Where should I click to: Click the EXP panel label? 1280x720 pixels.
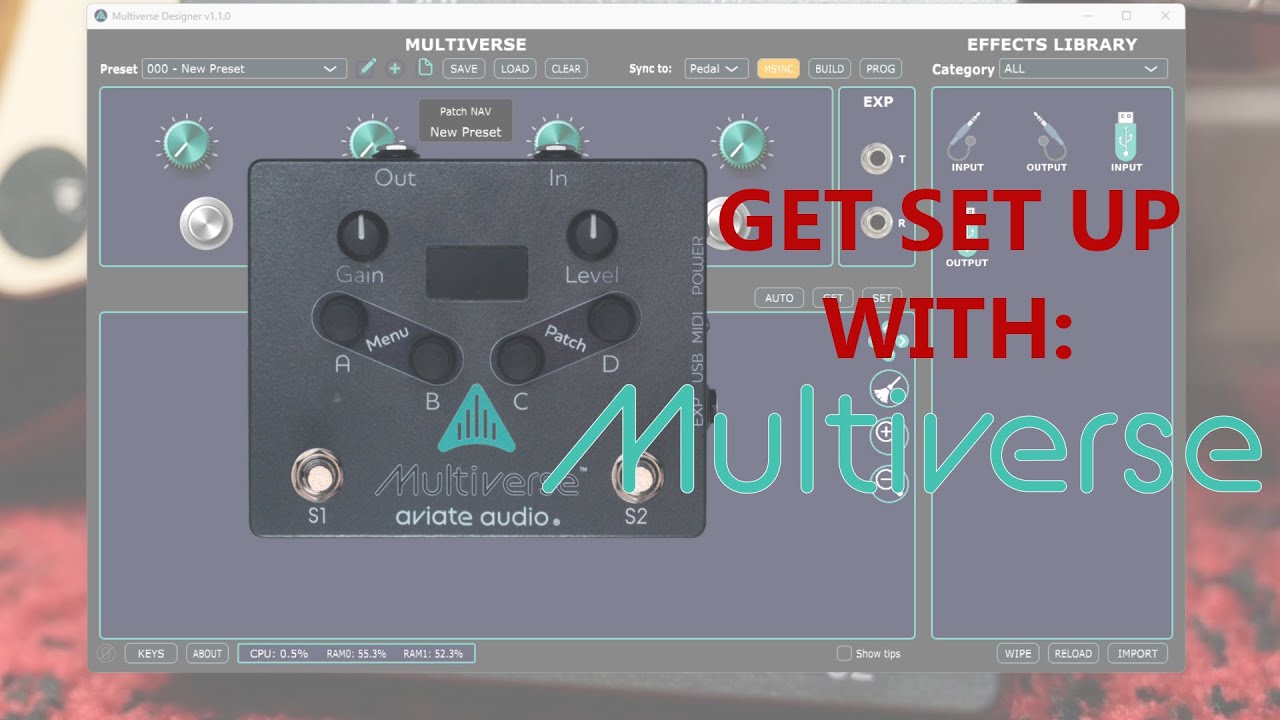[878, 101]
